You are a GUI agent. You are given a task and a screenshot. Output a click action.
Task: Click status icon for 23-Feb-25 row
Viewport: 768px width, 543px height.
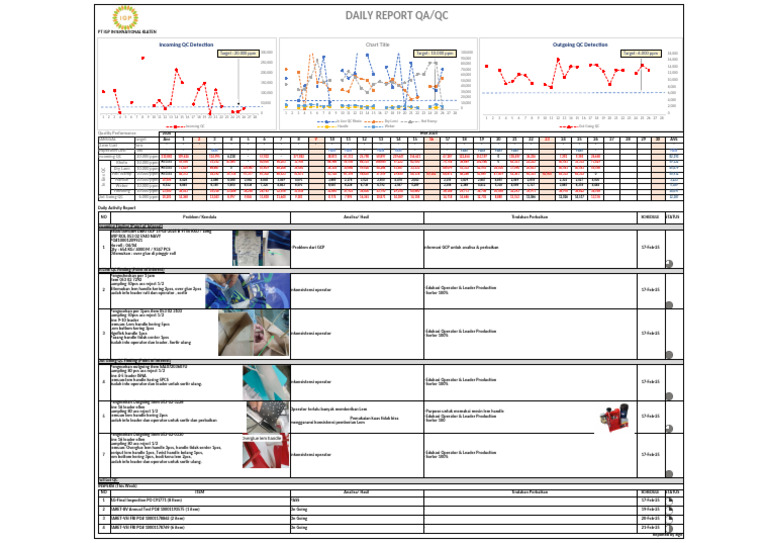(671, 528)
